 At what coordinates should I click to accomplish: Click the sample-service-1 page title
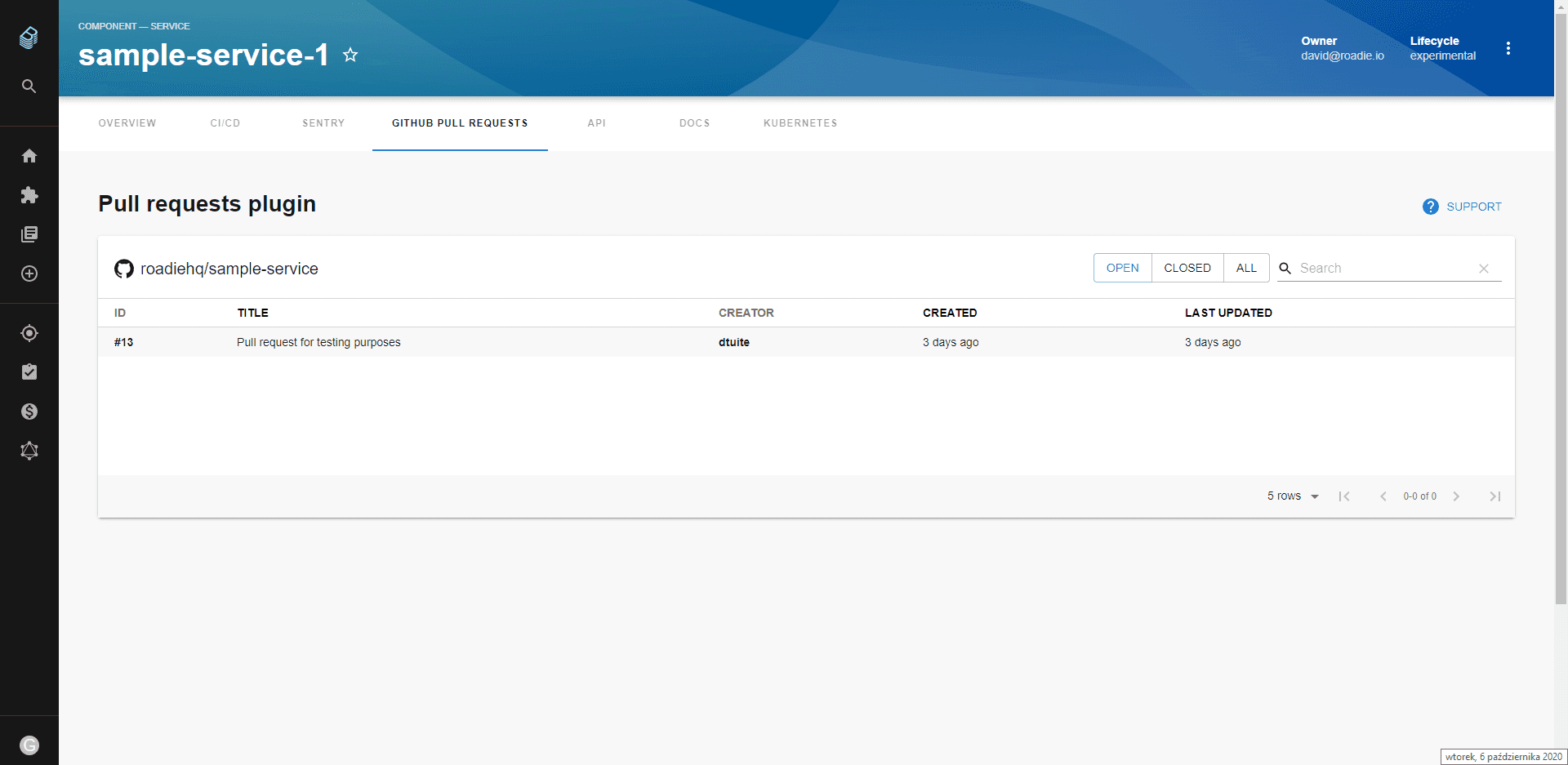(x=203, y=55)
